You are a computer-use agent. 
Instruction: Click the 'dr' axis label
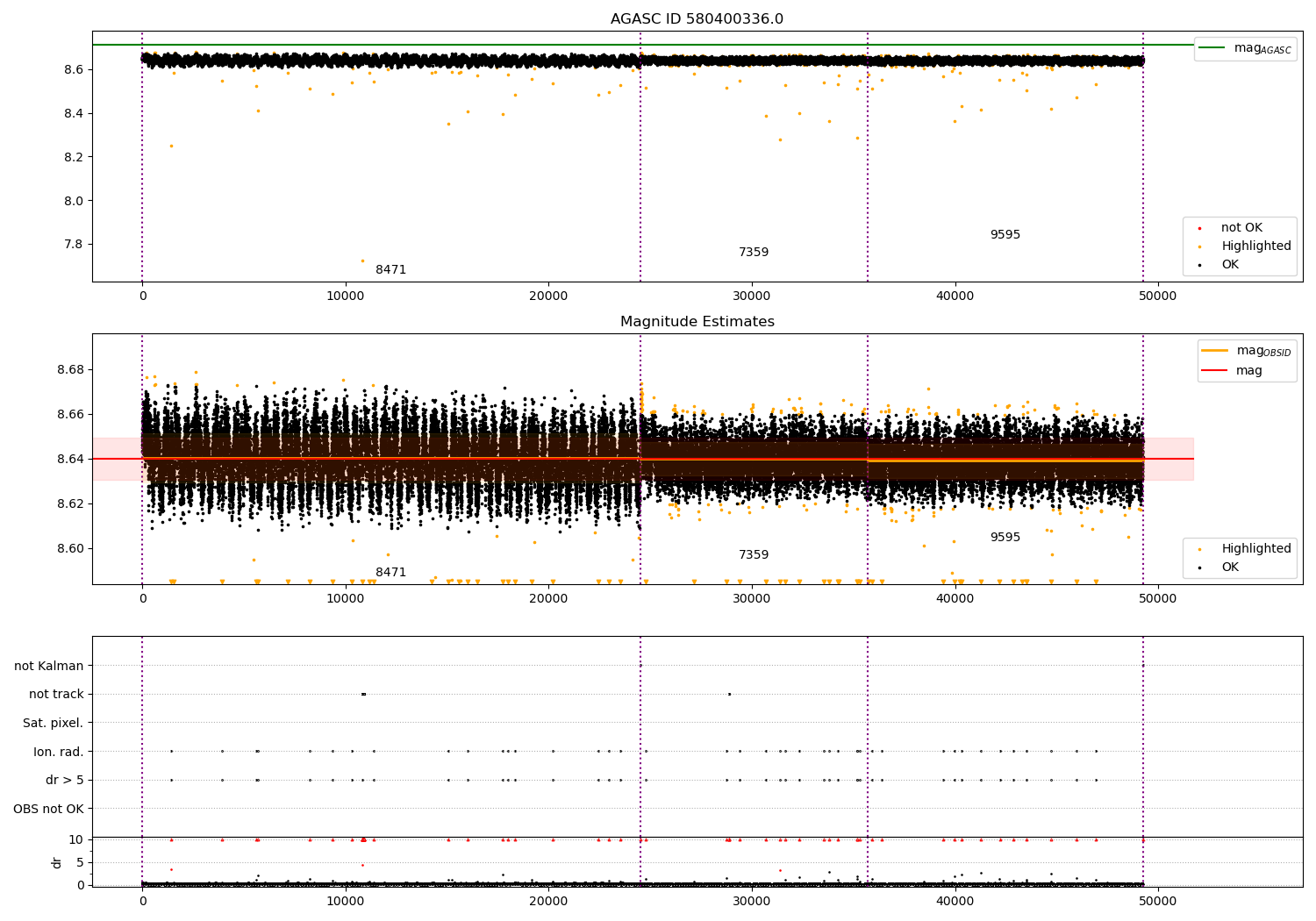[57, 862]
